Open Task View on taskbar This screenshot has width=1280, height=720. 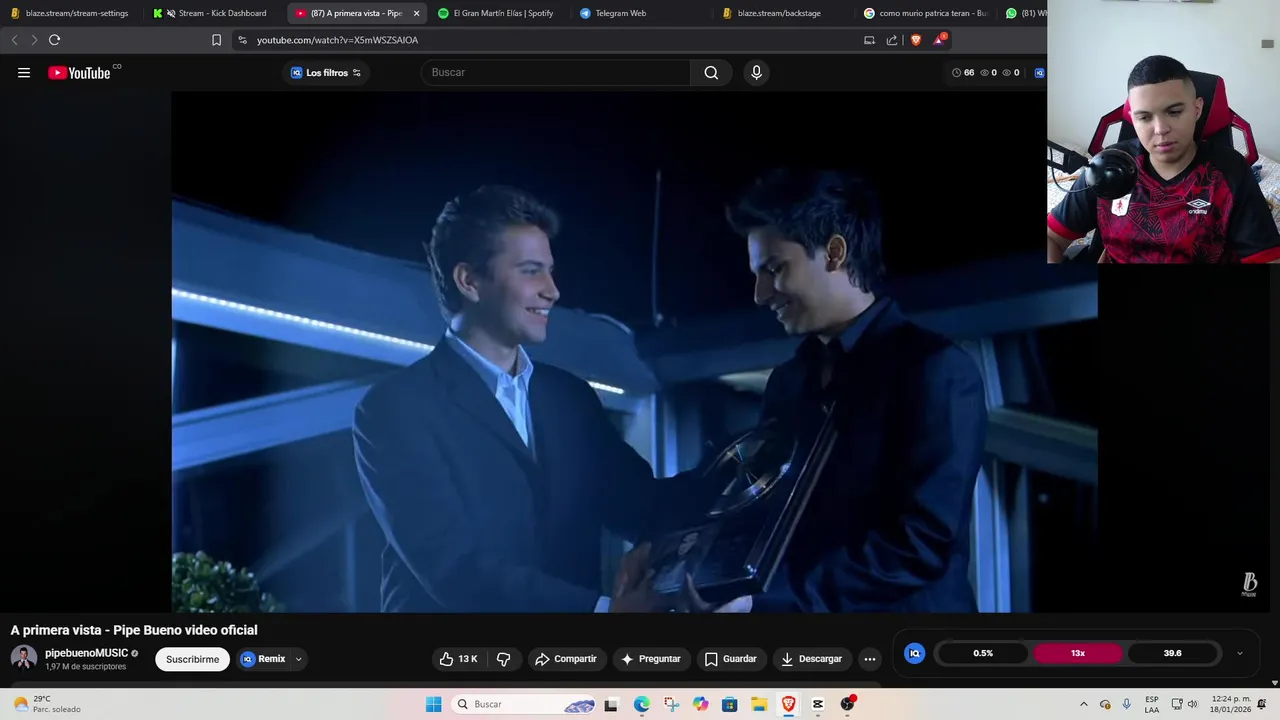tap(611, 704)
